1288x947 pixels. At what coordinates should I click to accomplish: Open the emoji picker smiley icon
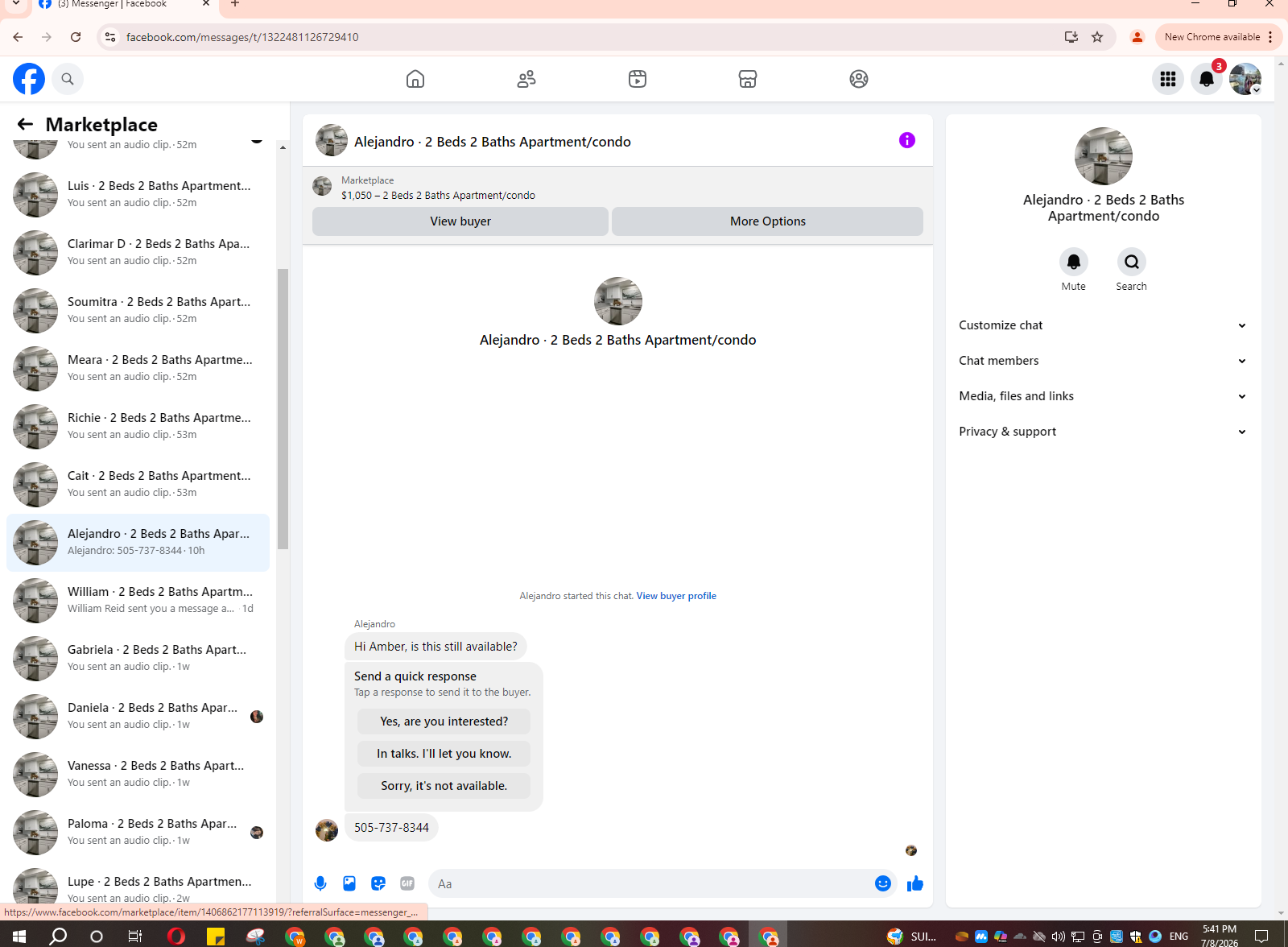883,883
